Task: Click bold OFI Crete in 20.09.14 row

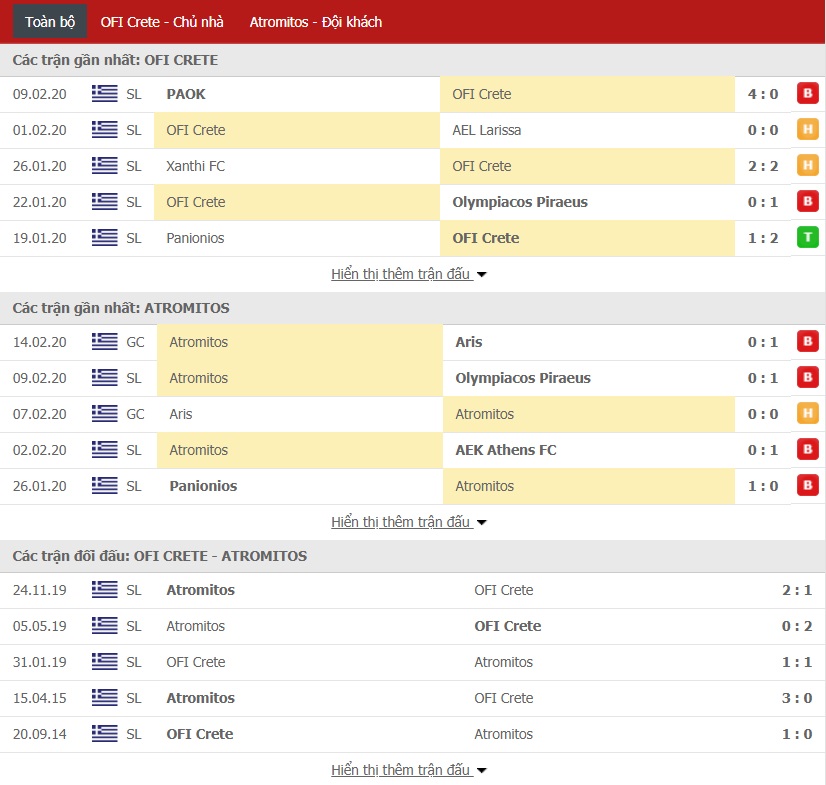Action: [x=200, y=734]
